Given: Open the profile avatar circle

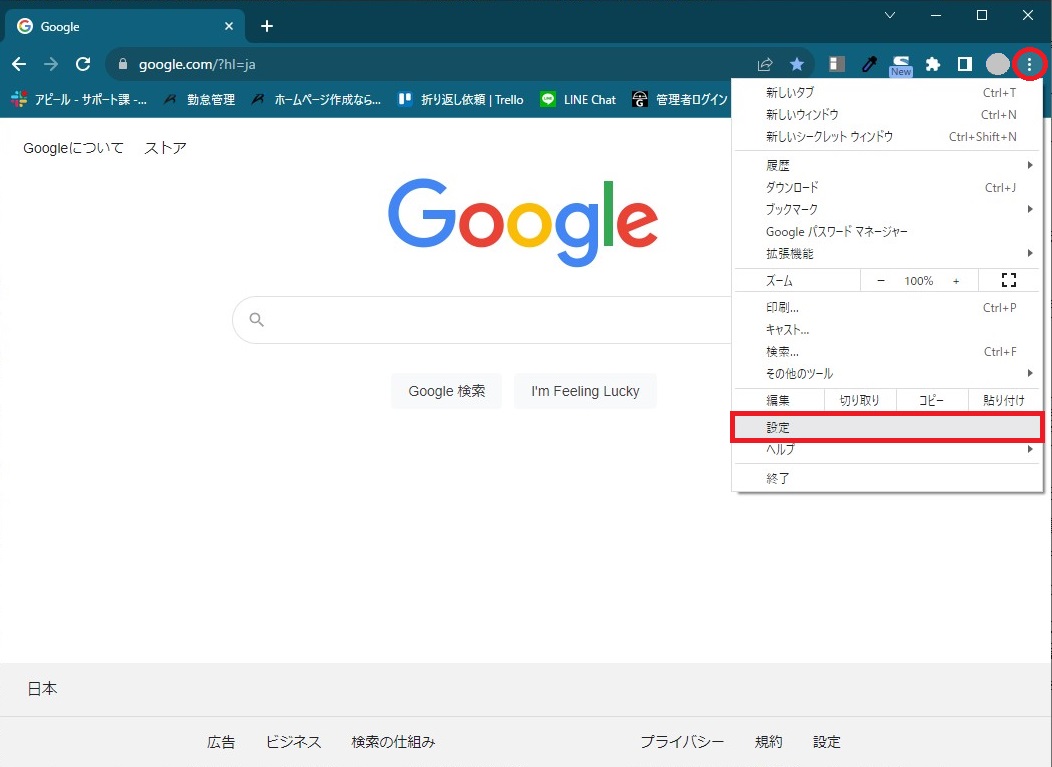Looking at the screenshot, I should pos(997,64).
